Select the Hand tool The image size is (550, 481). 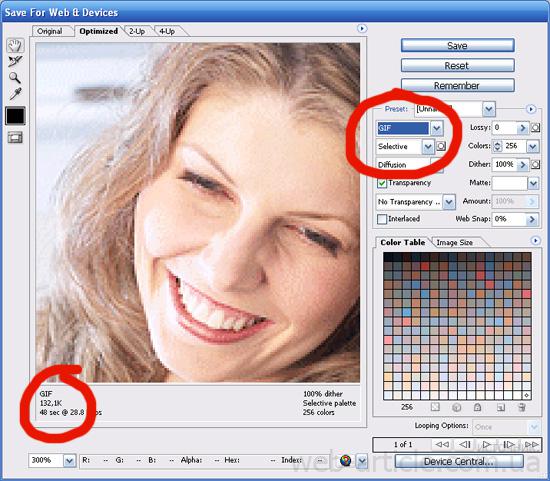[x=15, y=45]
